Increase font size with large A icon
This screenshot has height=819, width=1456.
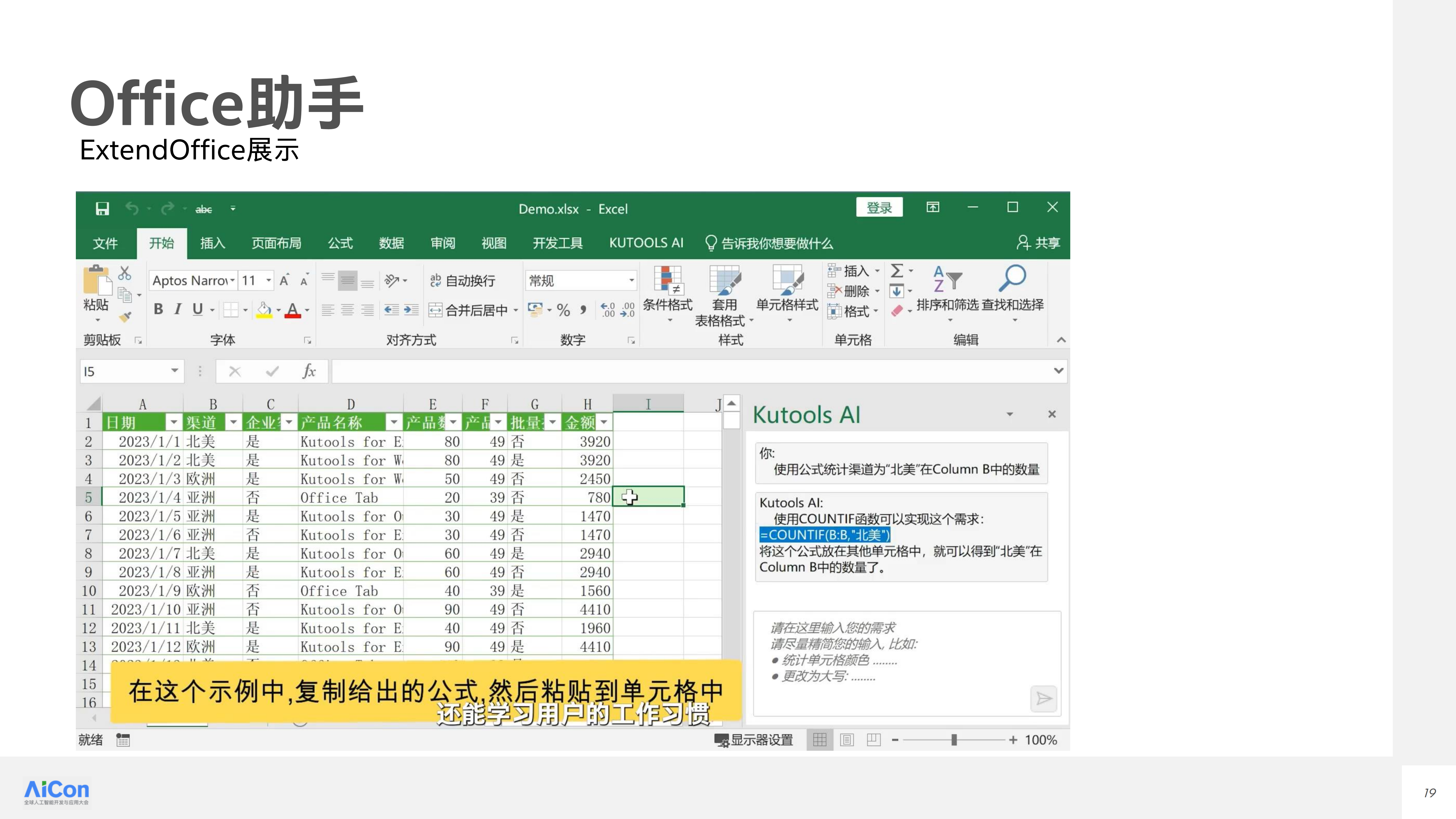(x=284, y=280)
